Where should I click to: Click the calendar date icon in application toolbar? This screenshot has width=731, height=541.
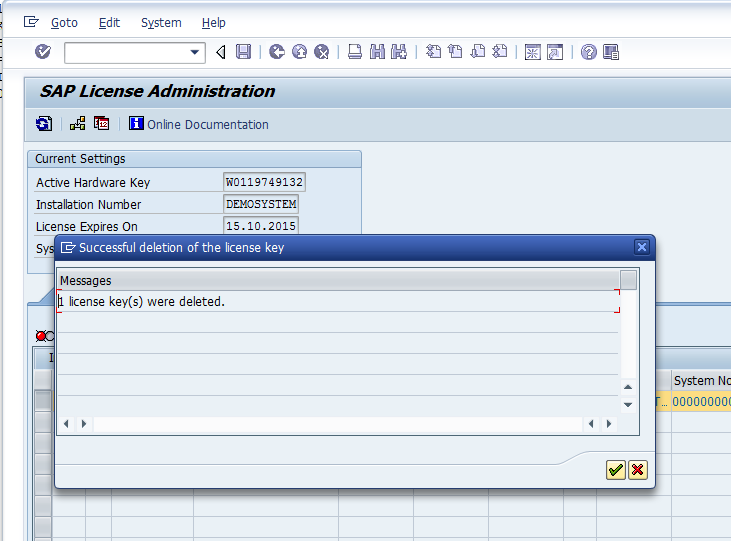pyautogui.click(x=102, y=124)
